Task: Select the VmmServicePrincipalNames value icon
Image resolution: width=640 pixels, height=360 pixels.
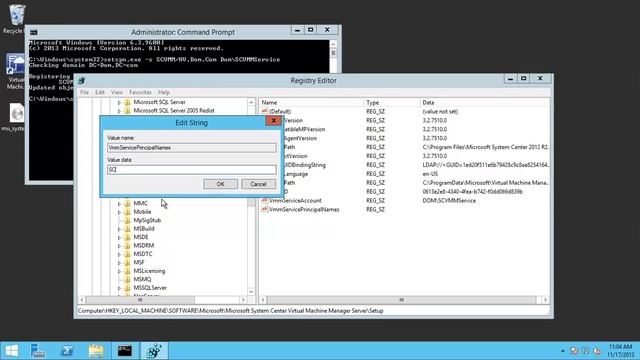Action: point(264,209)
